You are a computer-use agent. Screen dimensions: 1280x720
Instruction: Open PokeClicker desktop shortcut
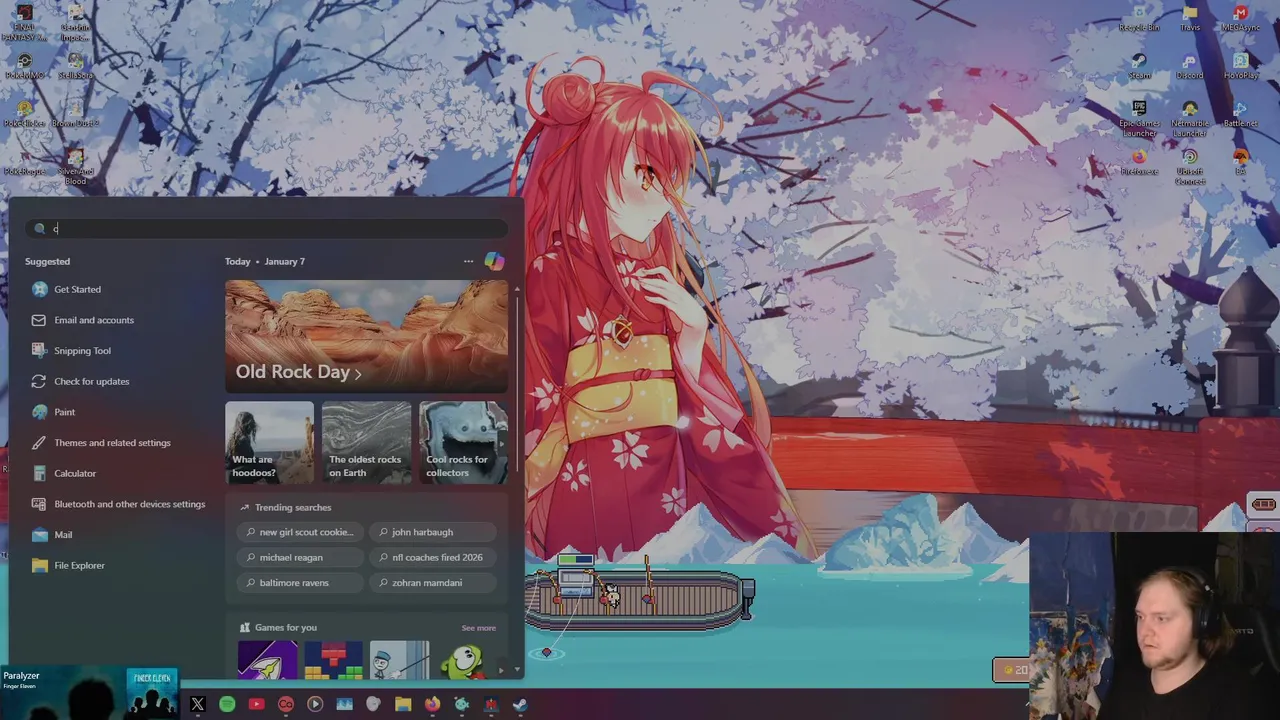click(25, 114)
